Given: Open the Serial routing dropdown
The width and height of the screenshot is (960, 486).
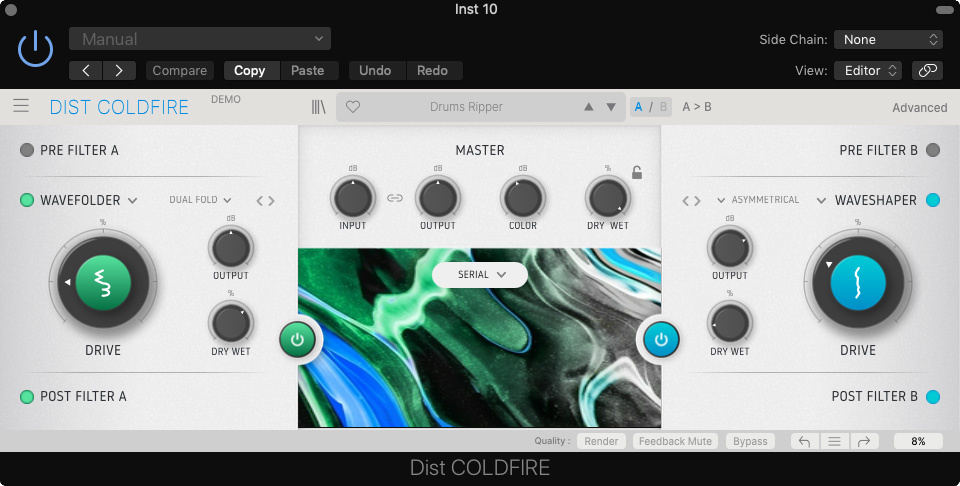Looking at the screenshot, I should tap(480, 275).
